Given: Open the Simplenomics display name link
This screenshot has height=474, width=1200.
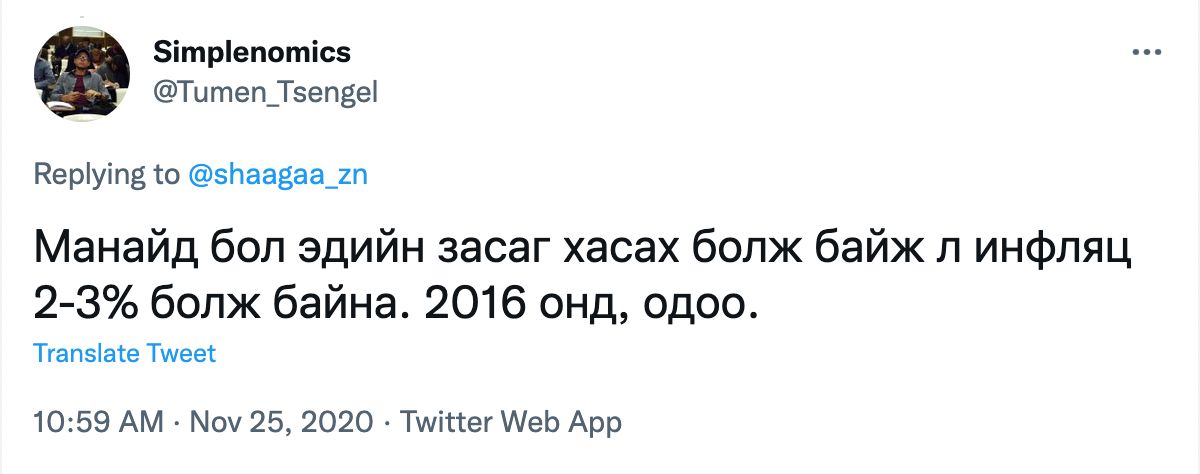Looking at the screenshot, I should coord(251,51).
